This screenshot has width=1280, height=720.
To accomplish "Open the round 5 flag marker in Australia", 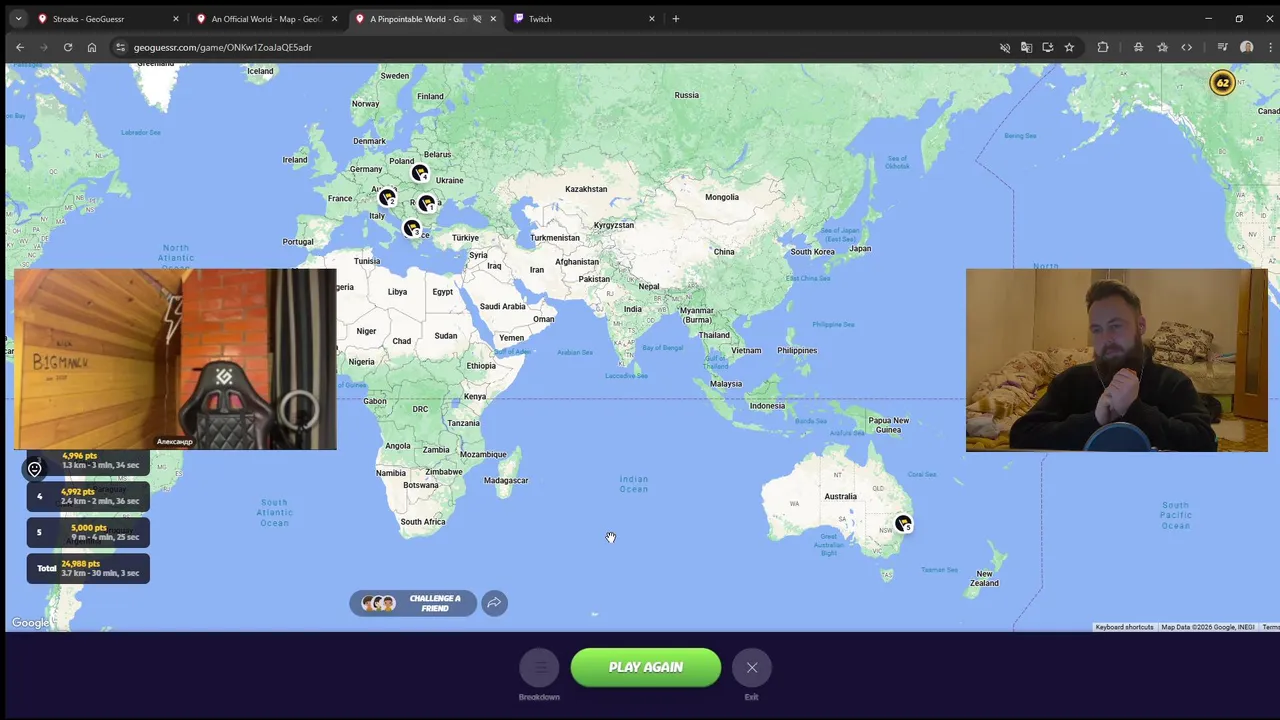I will point(904,523).
